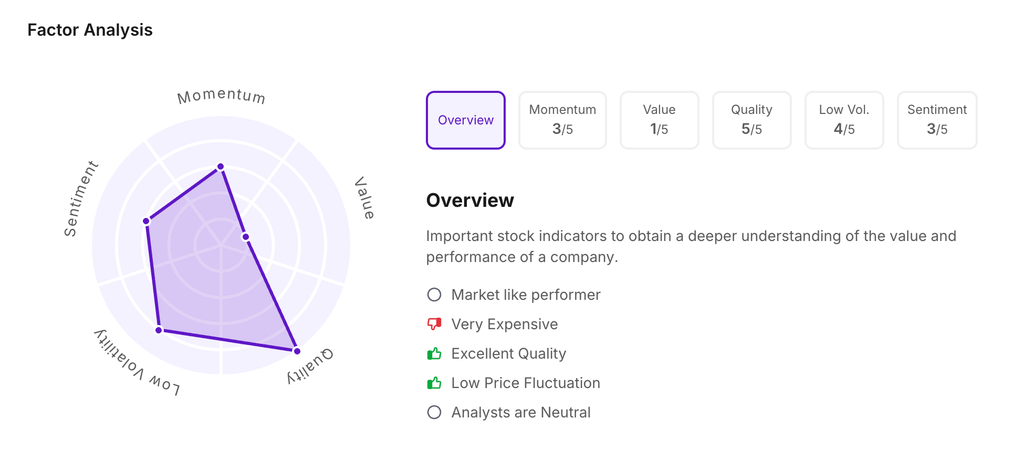Click the green thumbs-up Excellent Quality icon
1024x461 pixels.
pyautogui.click(x=434, y=354)
